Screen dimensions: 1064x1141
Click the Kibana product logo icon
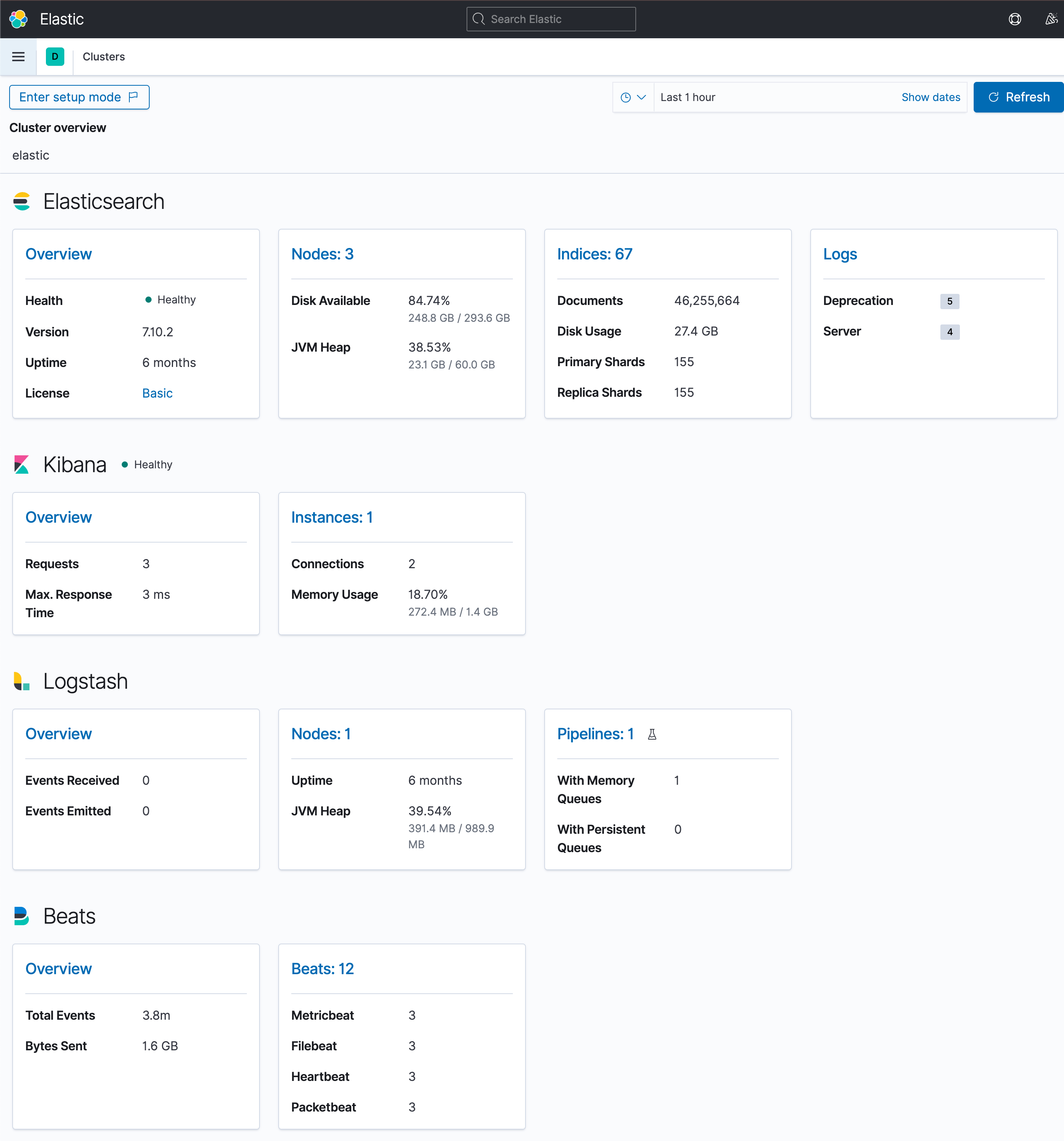pos(22,465)
